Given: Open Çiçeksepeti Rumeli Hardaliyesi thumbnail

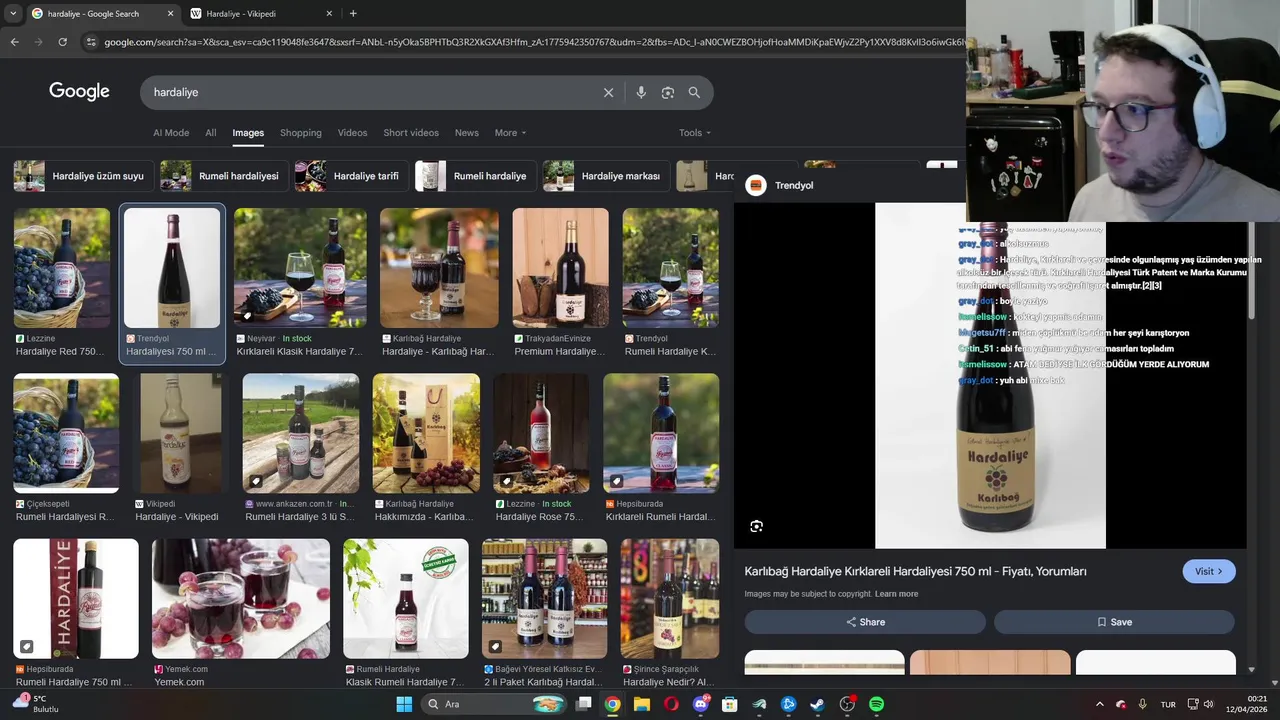Looking at the screenshot, I should pos(66,433).
